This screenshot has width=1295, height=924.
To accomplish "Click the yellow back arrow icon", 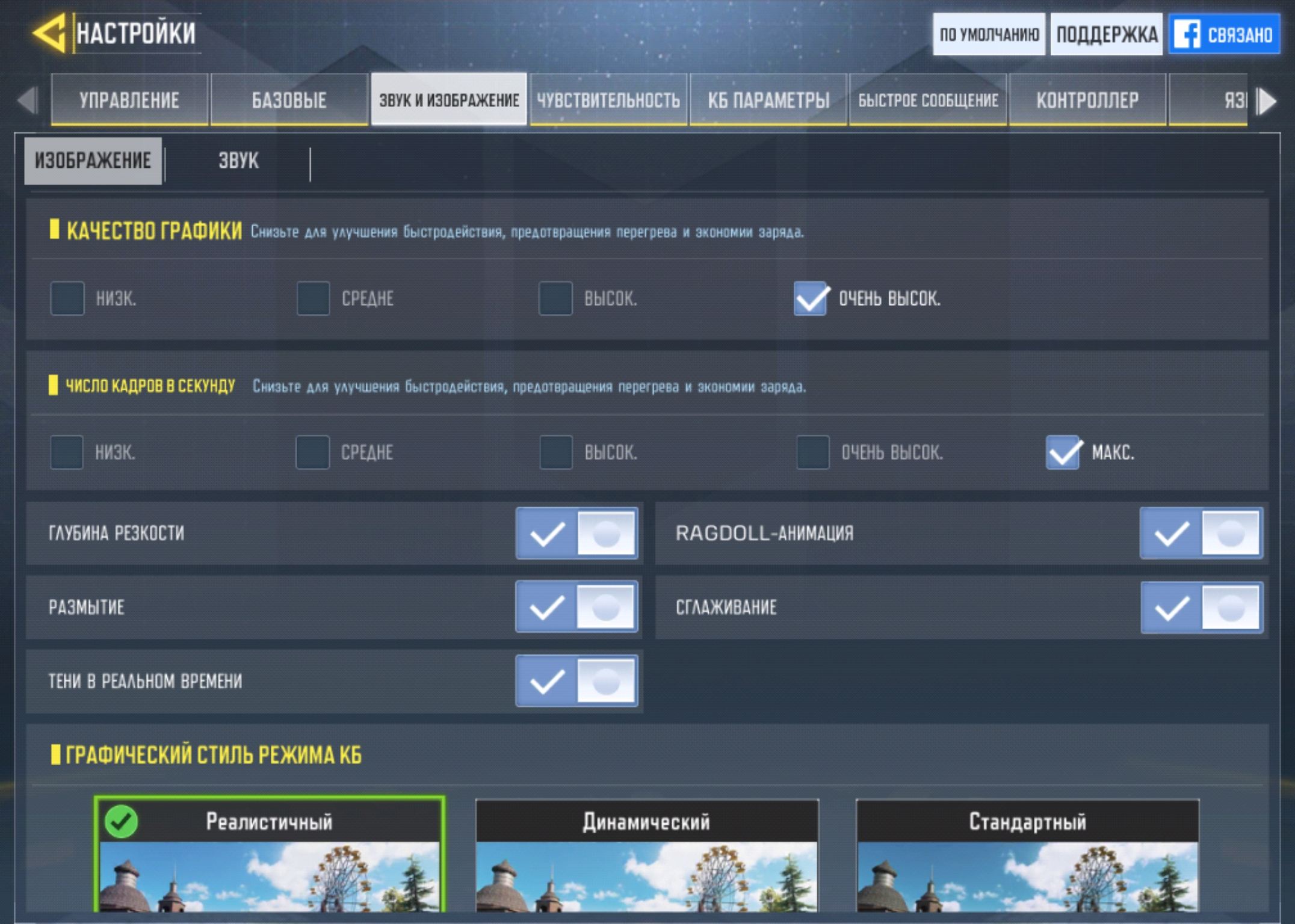I will [x=49, y=32].
